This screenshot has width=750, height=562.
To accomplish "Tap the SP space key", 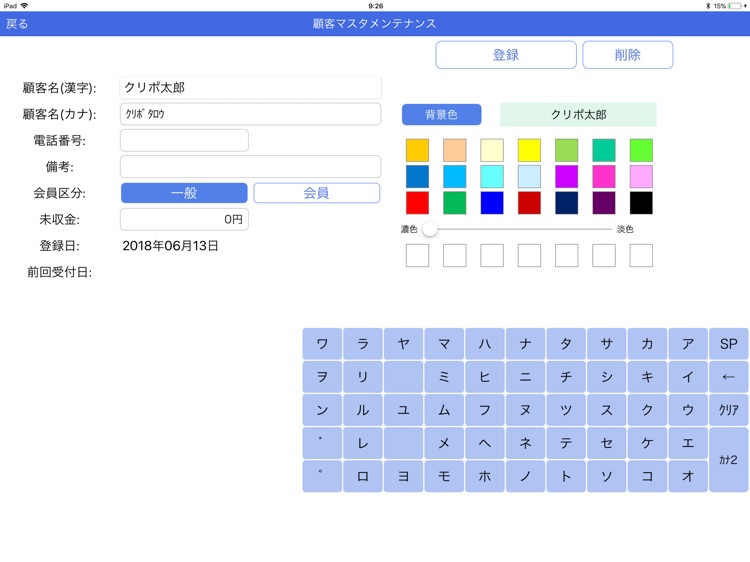I will pos(728,343).
